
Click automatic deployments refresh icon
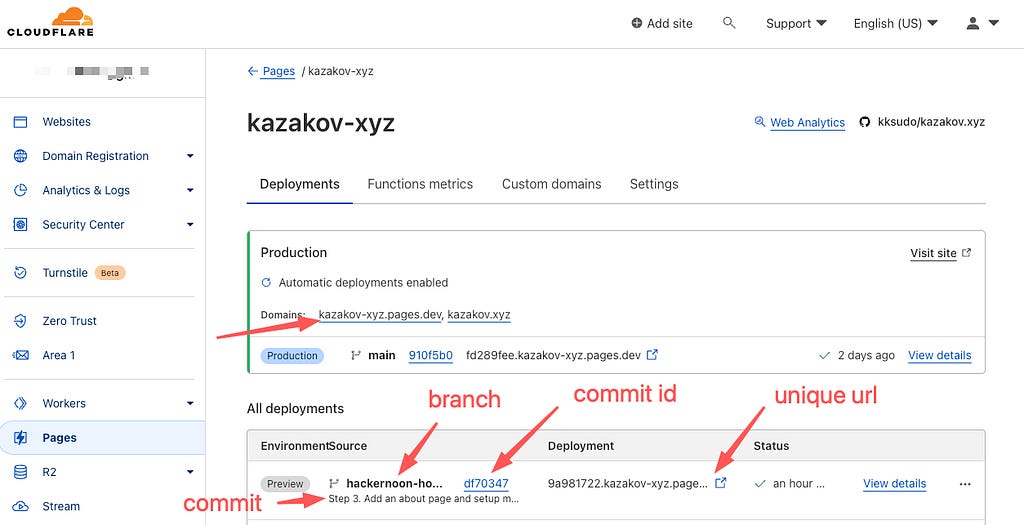click(266, 283)
